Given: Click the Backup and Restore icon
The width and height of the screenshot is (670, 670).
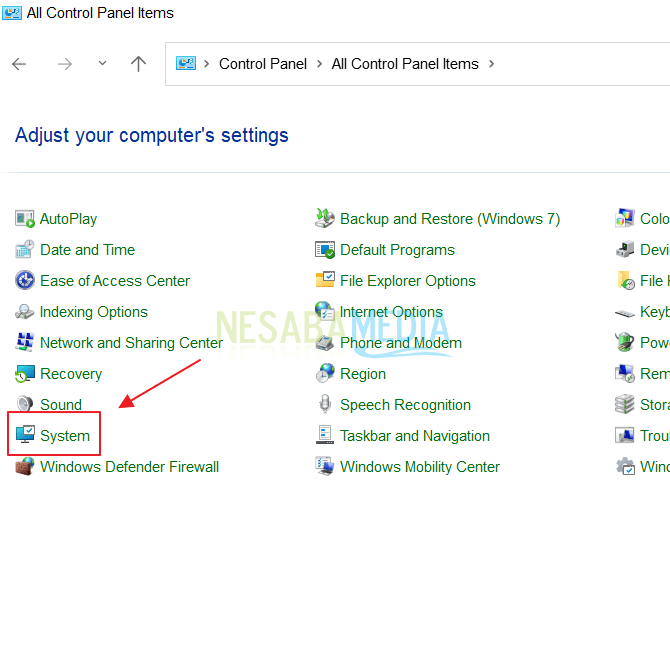Looking at the screenshot, I should coord(325,218).
